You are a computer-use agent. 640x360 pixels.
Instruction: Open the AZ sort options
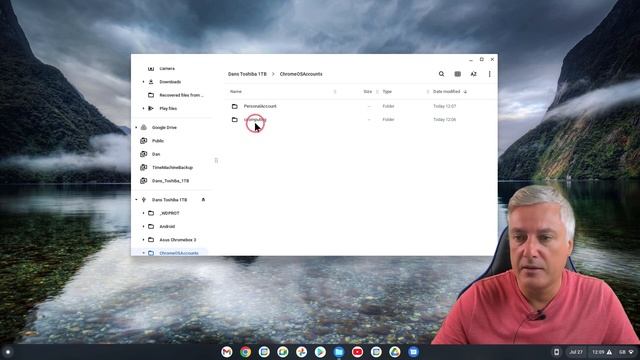coord(473,74)
